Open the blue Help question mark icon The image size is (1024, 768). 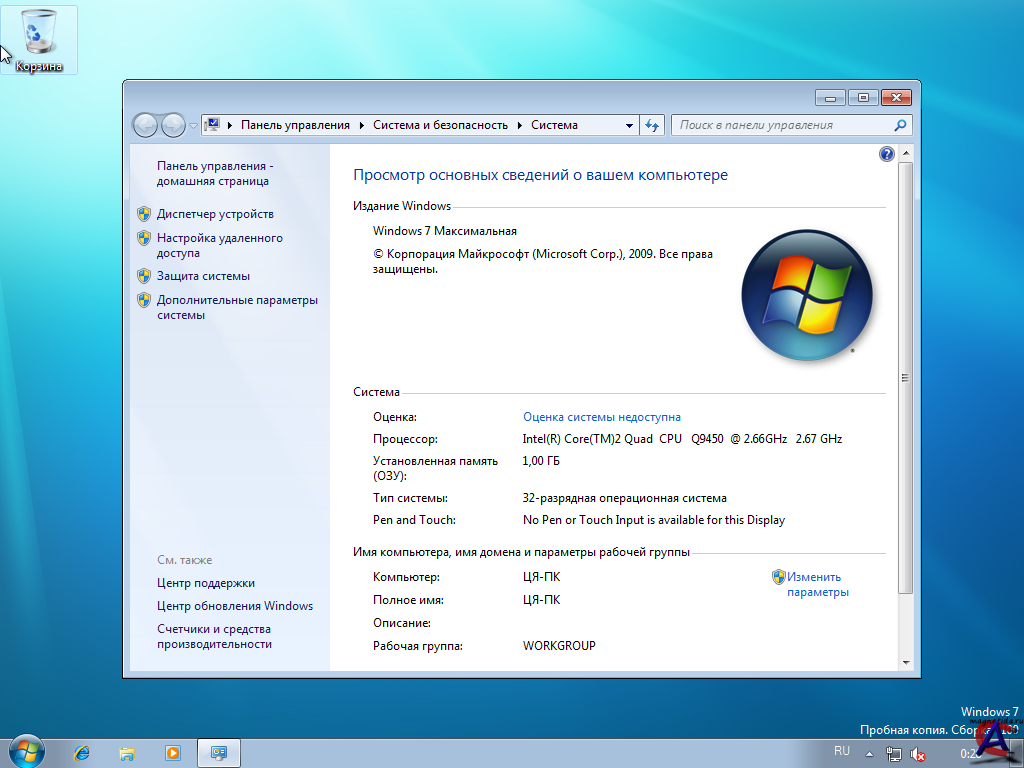point(886,154)
